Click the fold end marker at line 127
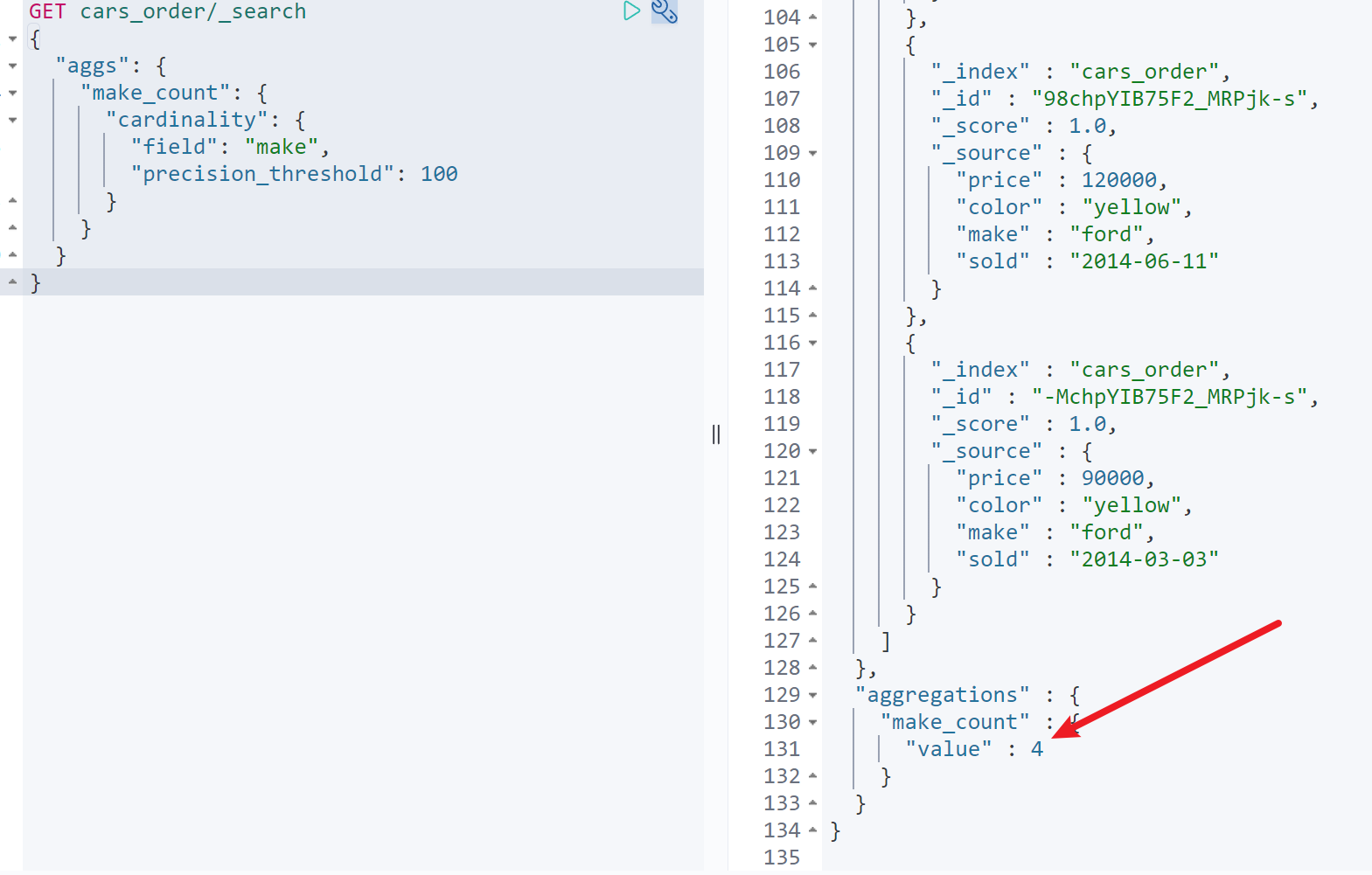The width and height of the screenshot is (1372, 875). [813, 640]
